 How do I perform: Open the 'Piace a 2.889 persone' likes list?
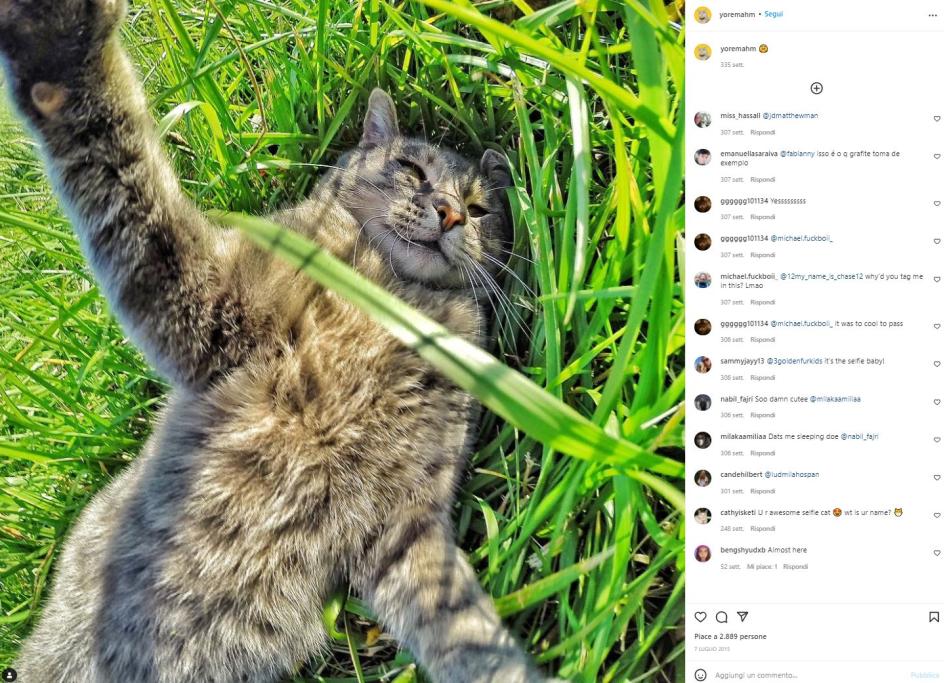click(x=730, y=636)
